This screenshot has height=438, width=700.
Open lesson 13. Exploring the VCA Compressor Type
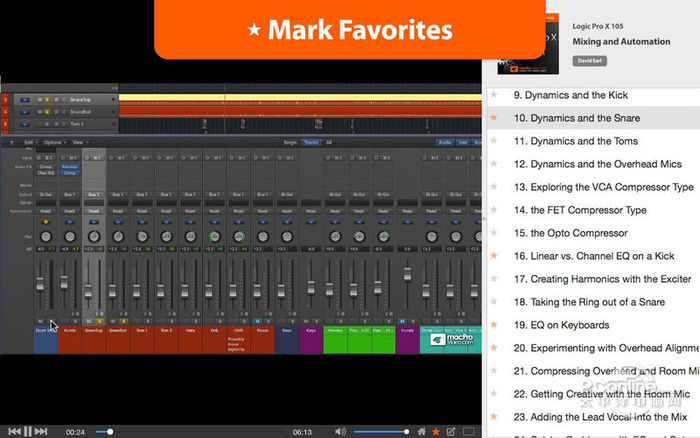click(604, 187)
